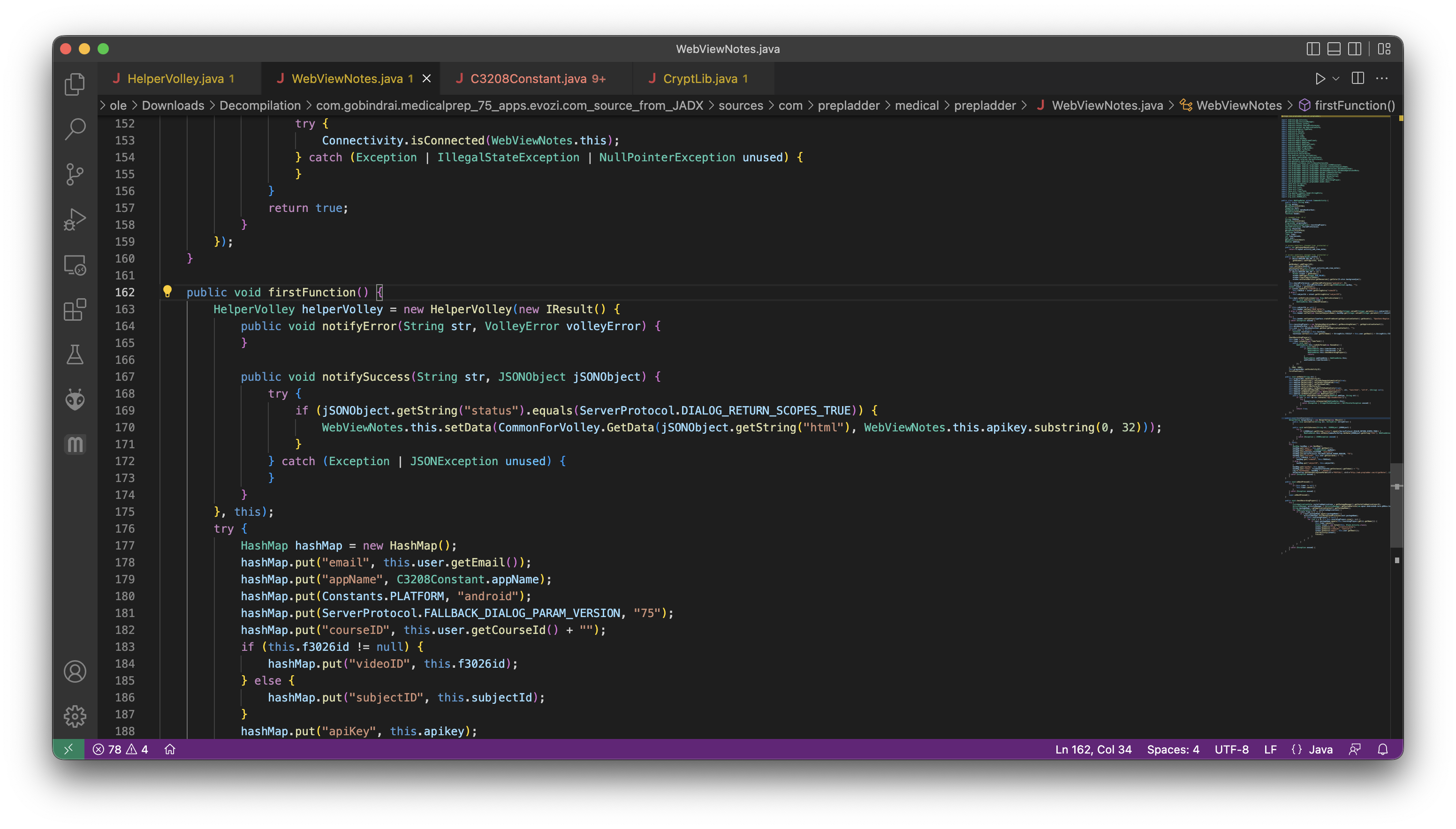Open the firstFunction() breadcrumb
The width and height of the screenshot is (1456, 829).
point(1347,106)
